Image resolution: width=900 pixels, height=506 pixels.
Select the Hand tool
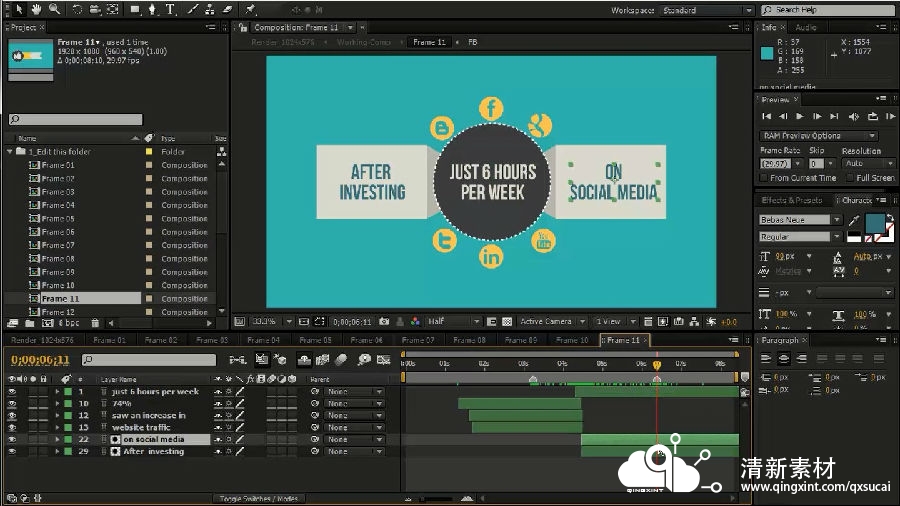click(36, 9)
